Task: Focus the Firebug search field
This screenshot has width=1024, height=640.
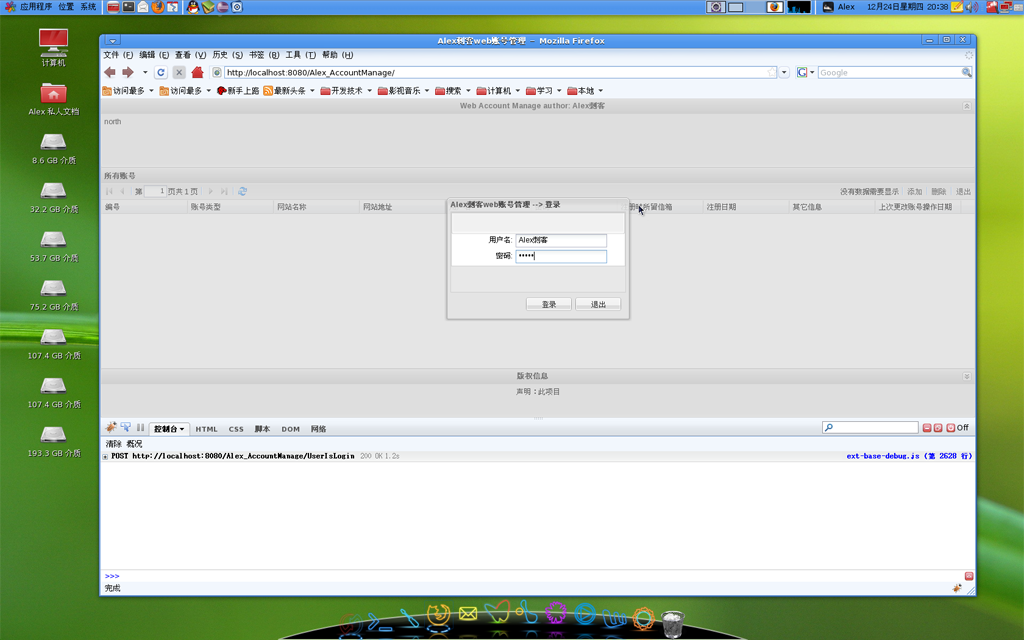Action: [871, 428]
